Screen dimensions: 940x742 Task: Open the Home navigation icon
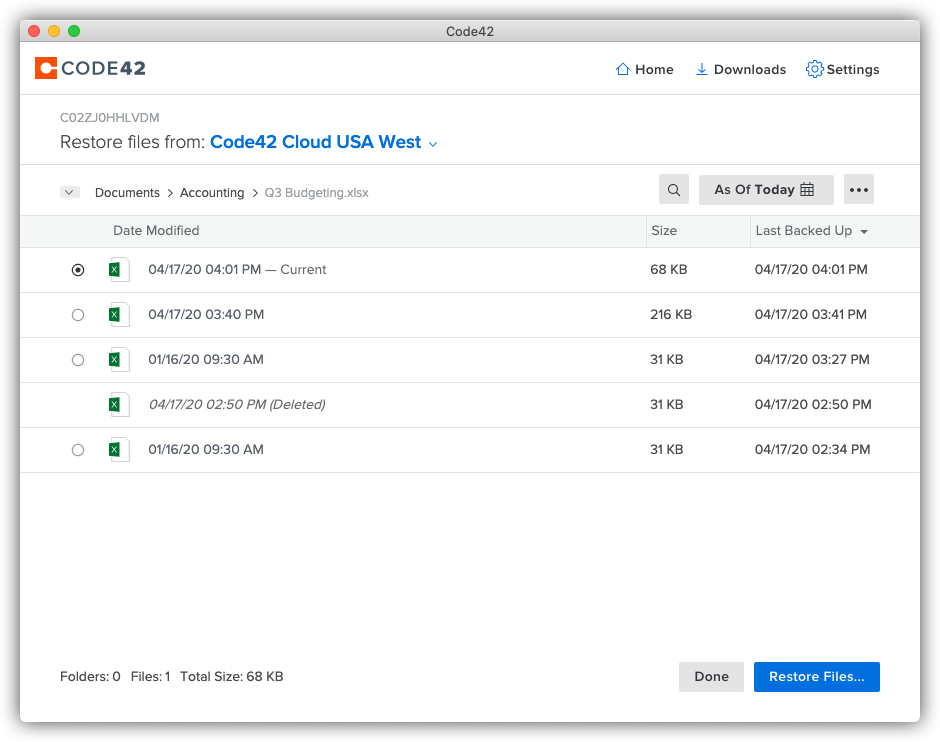(x=620, y=69)
